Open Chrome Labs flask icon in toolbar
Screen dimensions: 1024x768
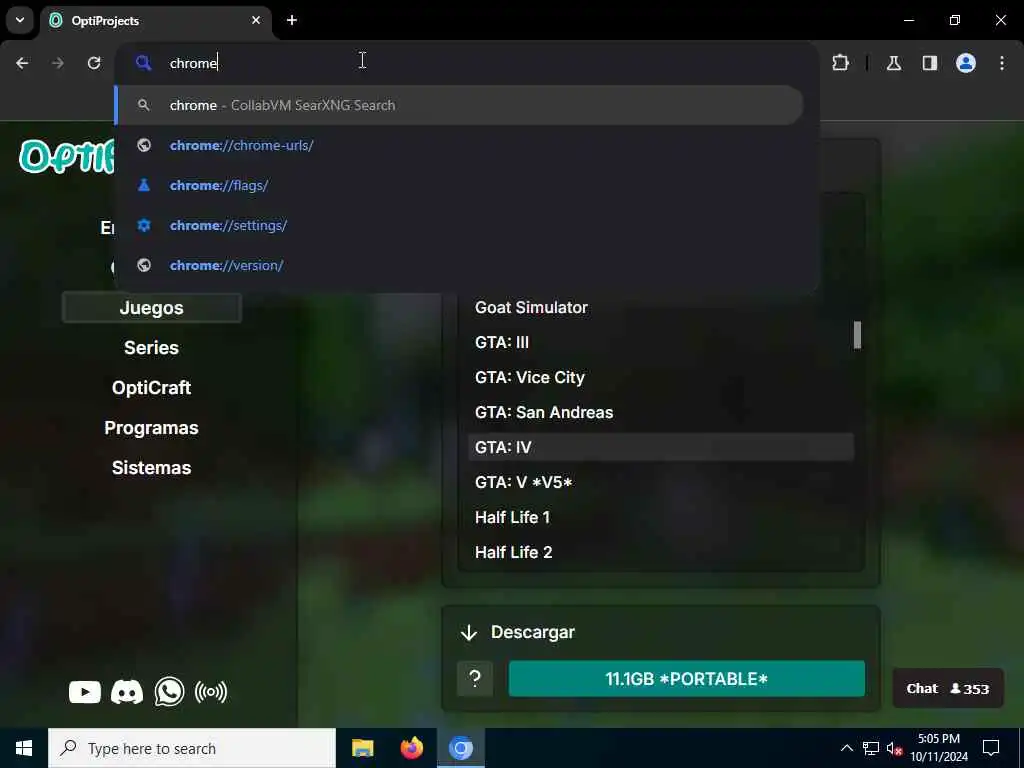click(893, 63)
